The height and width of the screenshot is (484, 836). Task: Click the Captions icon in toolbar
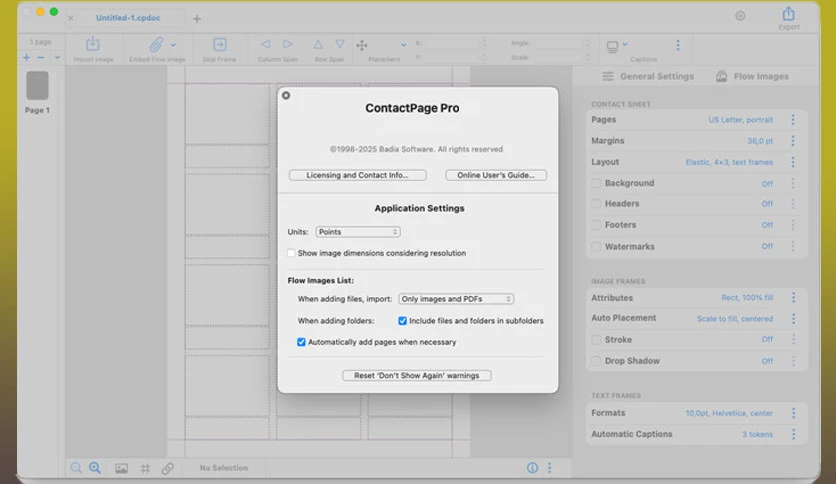coord(613,46)
